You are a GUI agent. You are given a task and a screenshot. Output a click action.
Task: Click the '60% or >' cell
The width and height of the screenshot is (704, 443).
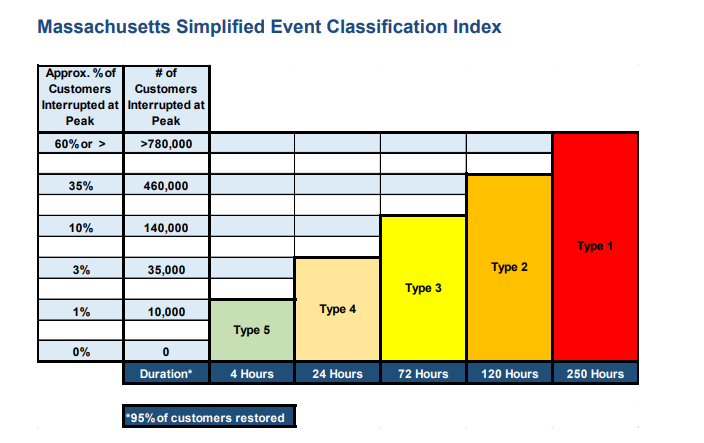click(80, 144)
